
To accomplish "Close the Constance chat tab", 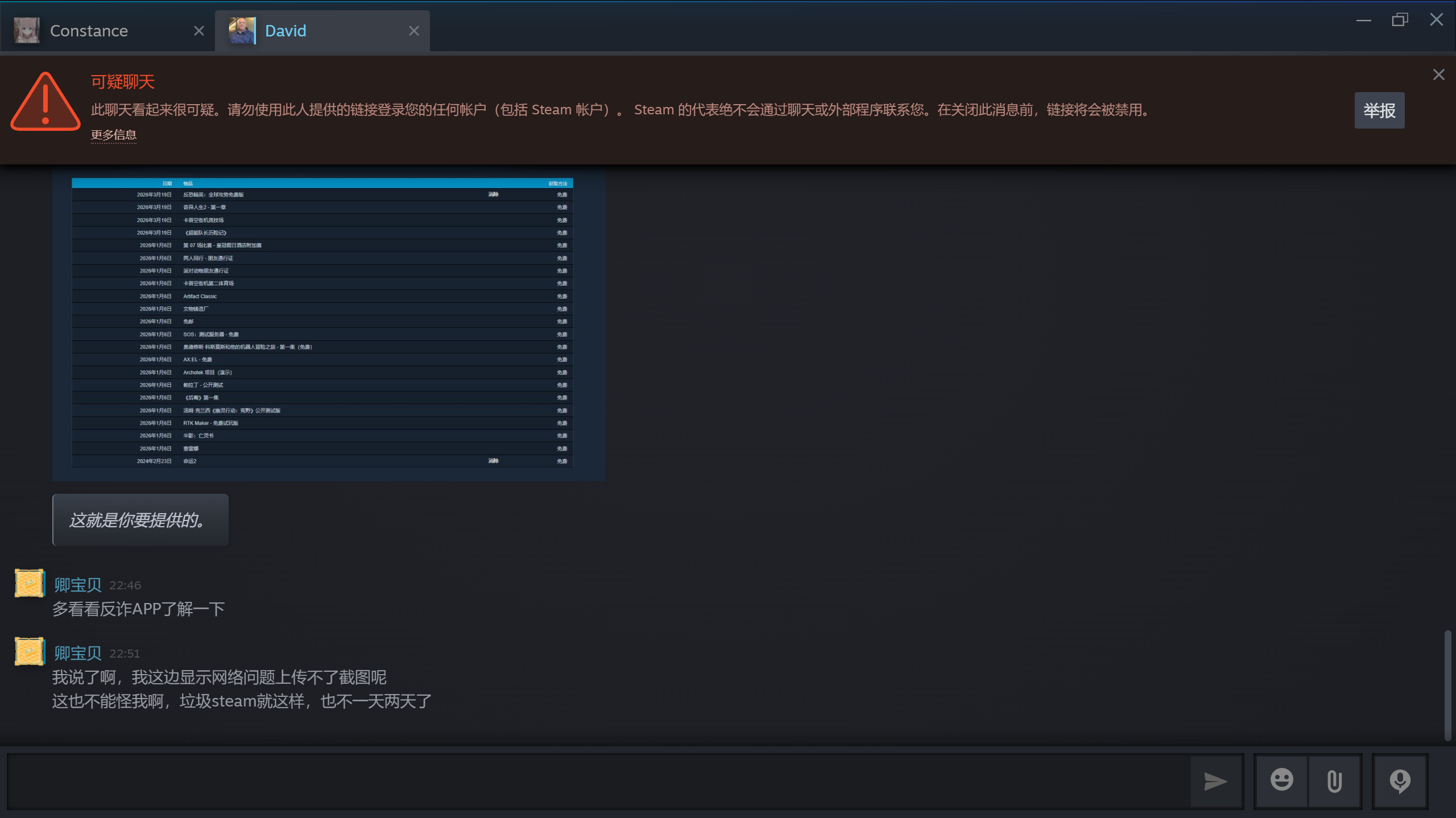I will click(198, 31).
